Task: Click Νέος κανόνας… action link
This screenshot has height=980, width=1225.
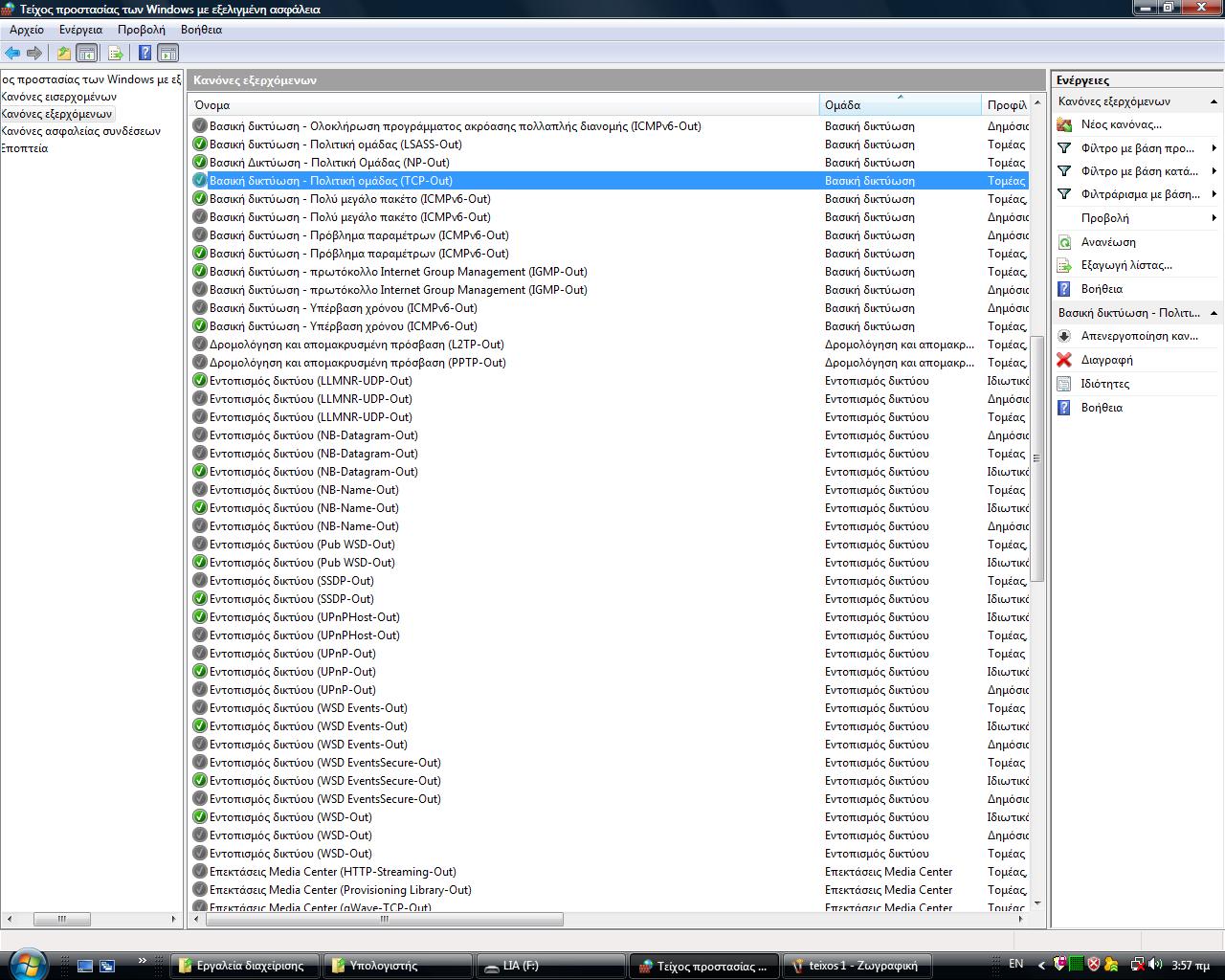Action: [x=1122, y=124]
